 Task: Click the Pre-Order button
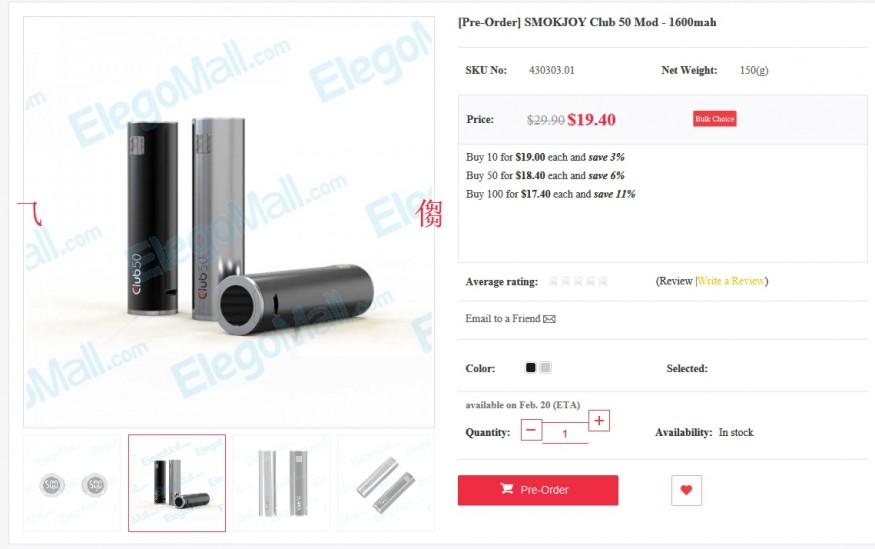click(538, 490)
